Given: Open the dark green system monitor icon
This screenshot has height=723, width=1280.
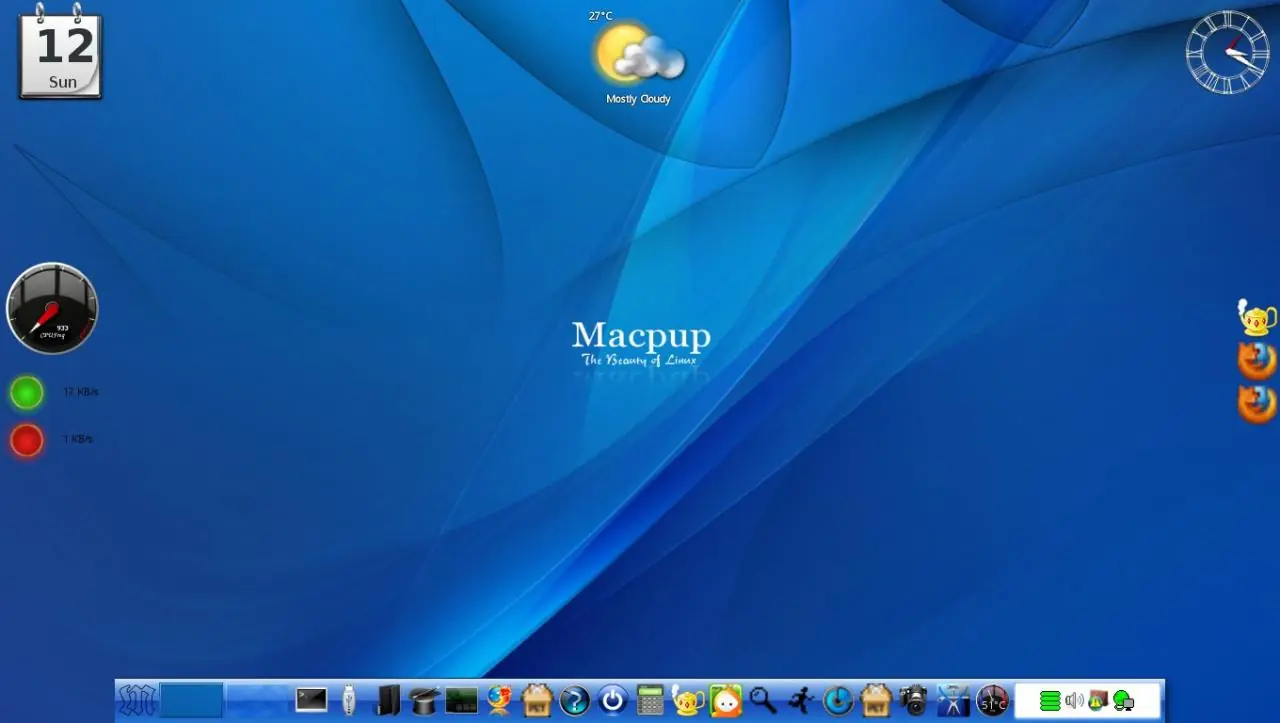Looking at the screenshot, I should 461,700.
